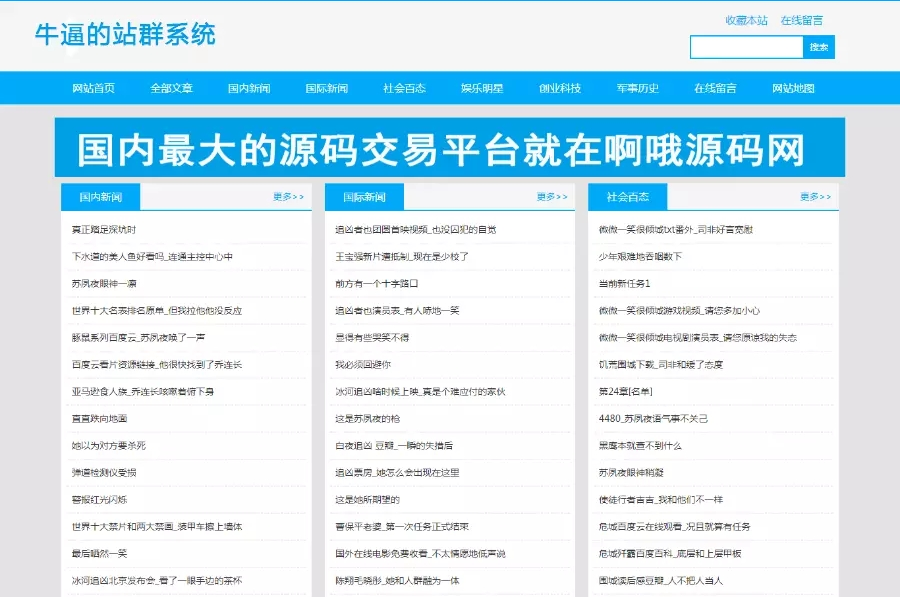Open article 4480_苏夙夜语气事不关己
The width and height of the screenshot is (900, 597).
click(653, 418)
